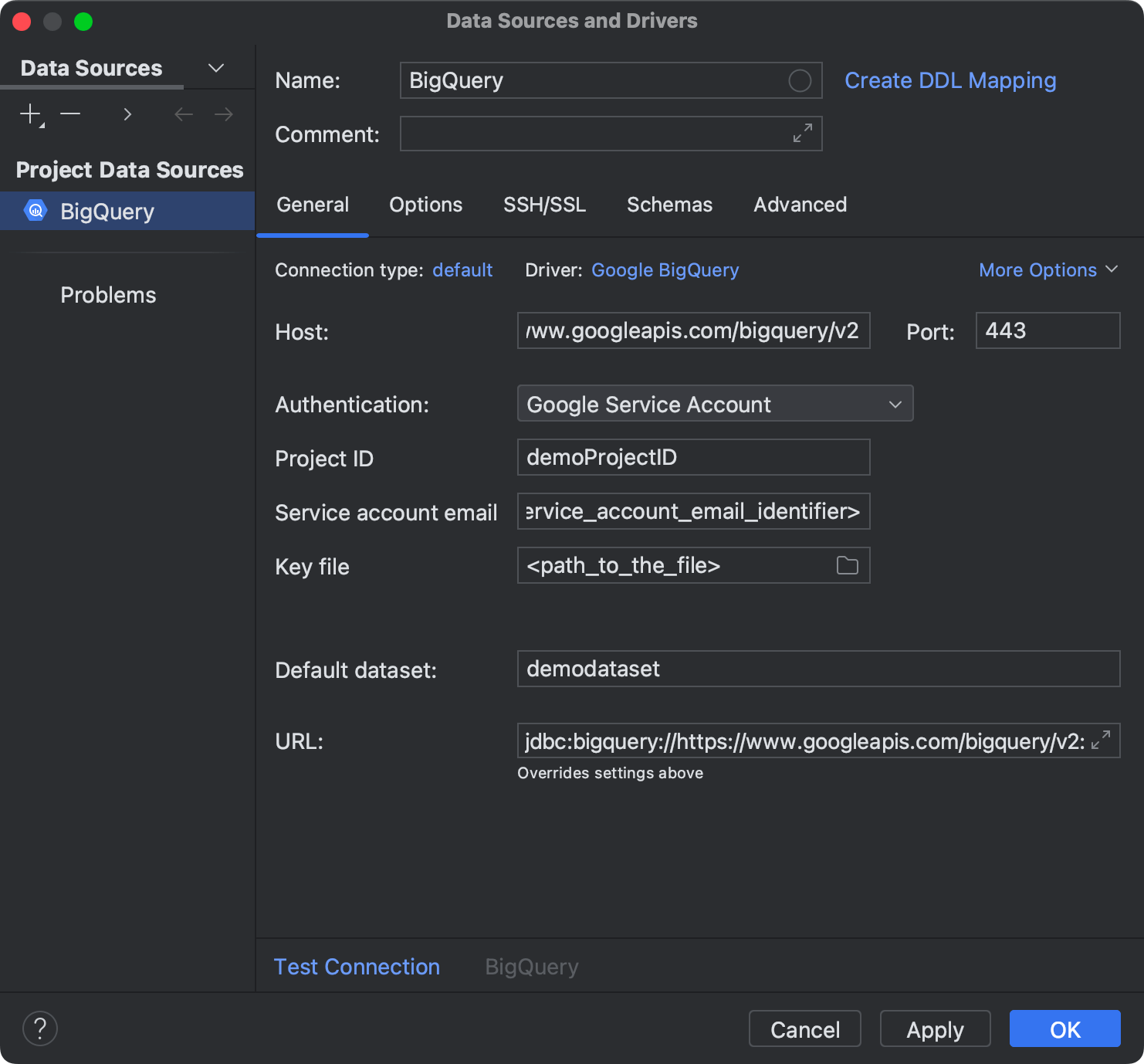Image resolution: width=1144 pixels, height=1064 pixels.
Task: Browse for a key file using the folder icon
Action: (847, 565)
